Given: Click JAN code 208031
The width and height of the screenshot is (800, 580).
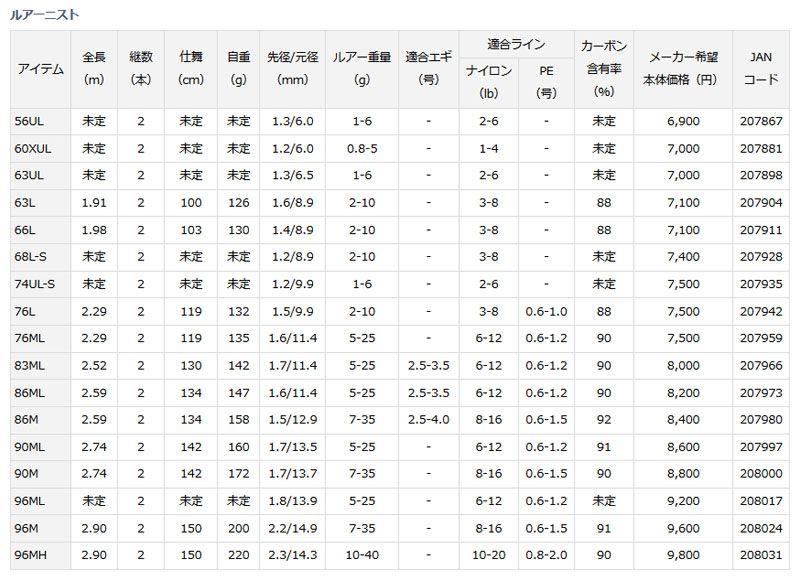Looking at the screenshot, I should (761, 555).
